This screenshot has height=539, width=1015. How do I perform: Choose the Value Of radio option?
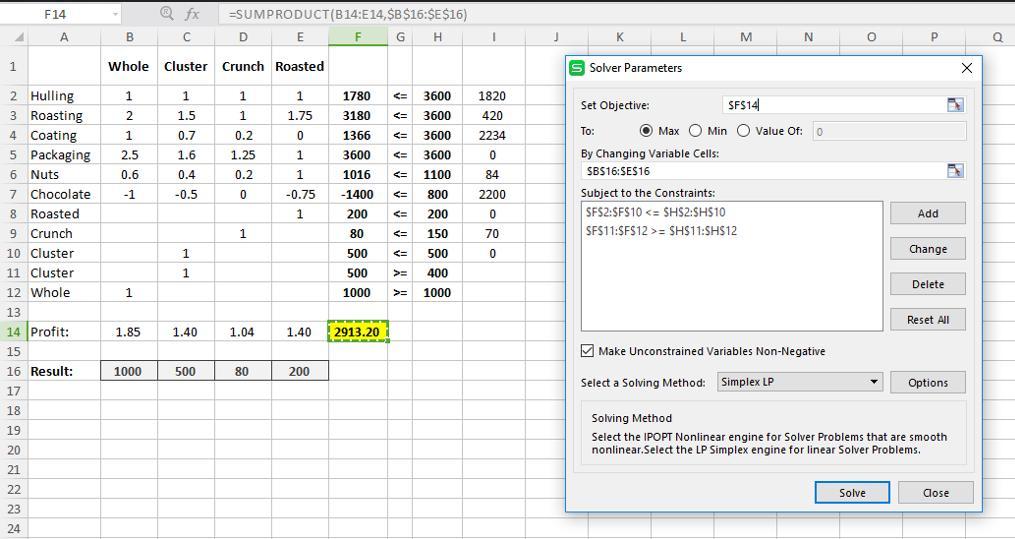(x=743, y=131)
